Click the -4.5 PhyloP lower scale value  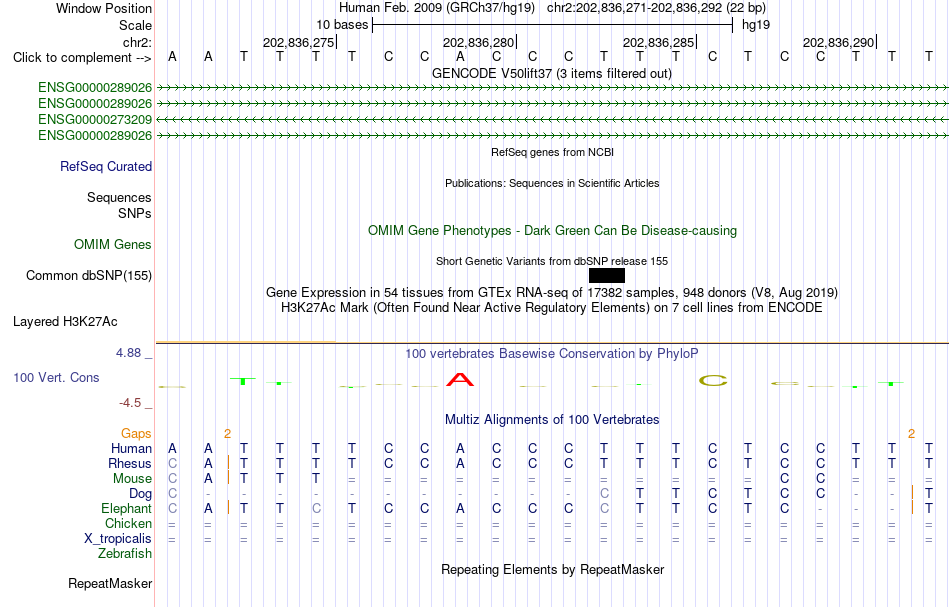click(130, 403)
